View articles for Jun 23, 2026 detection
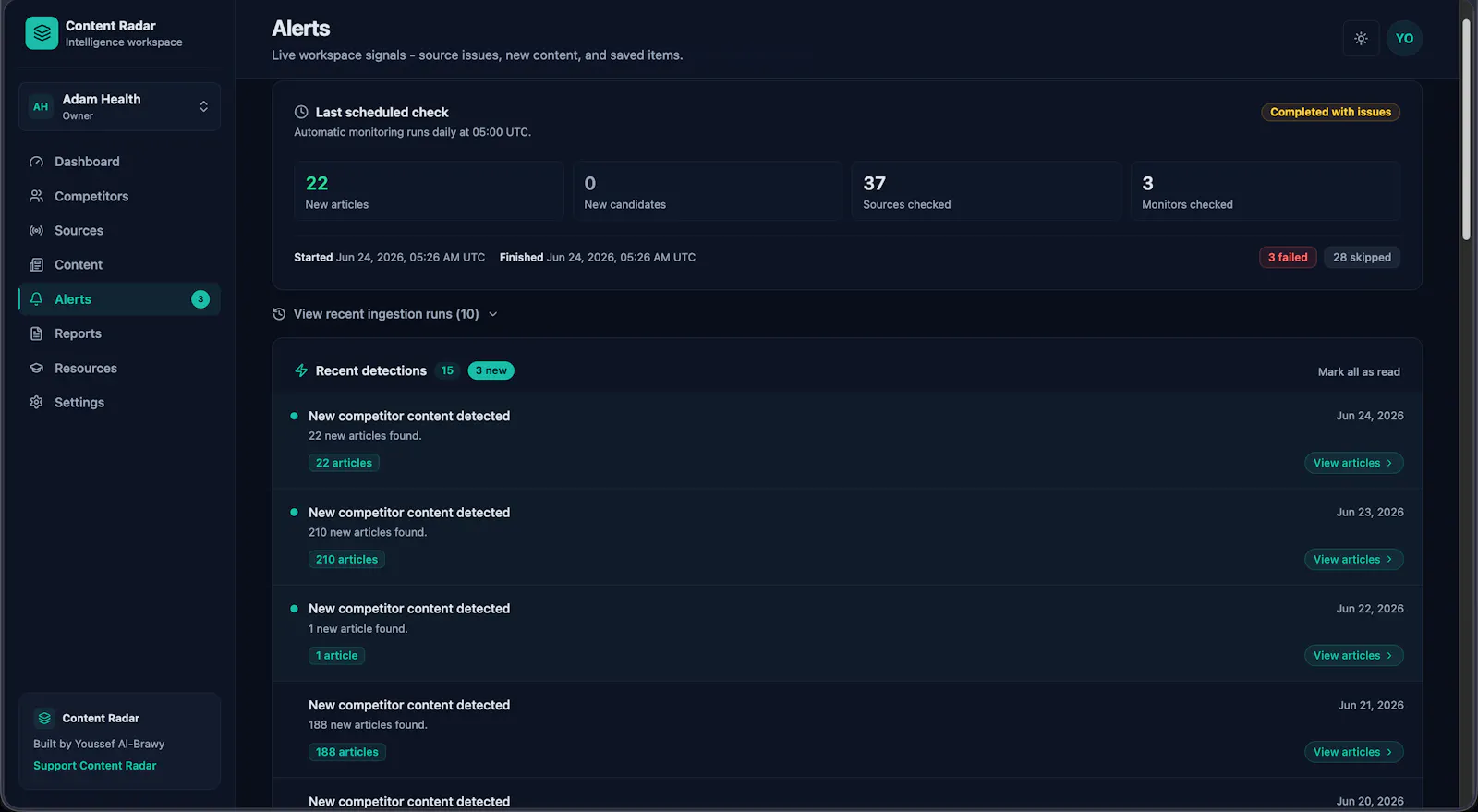The height and width of the screenshot is (812, 1478). point(1353,559)
